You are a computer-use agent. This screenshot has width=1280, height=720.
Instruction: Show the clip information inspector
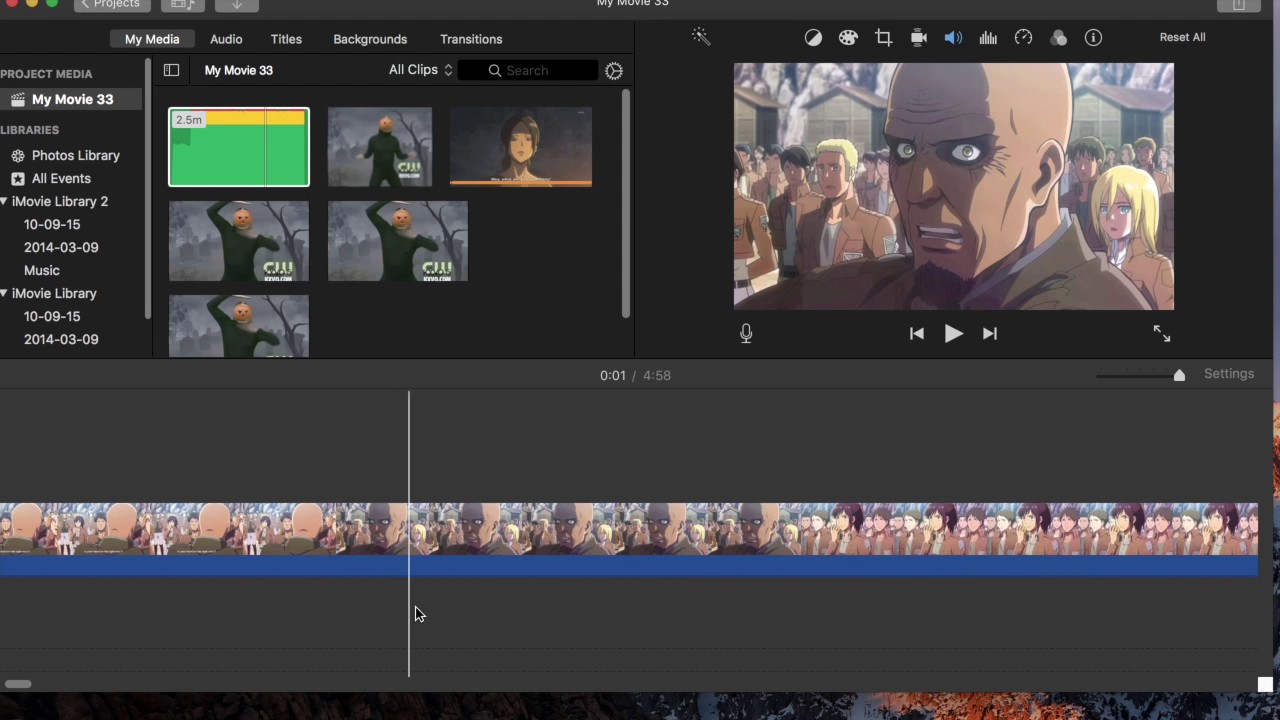1093,38
